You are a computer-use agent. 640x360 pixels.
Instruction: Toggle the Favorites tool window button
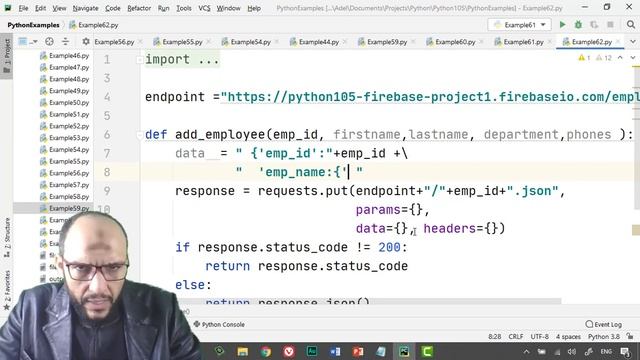(7, 291)
